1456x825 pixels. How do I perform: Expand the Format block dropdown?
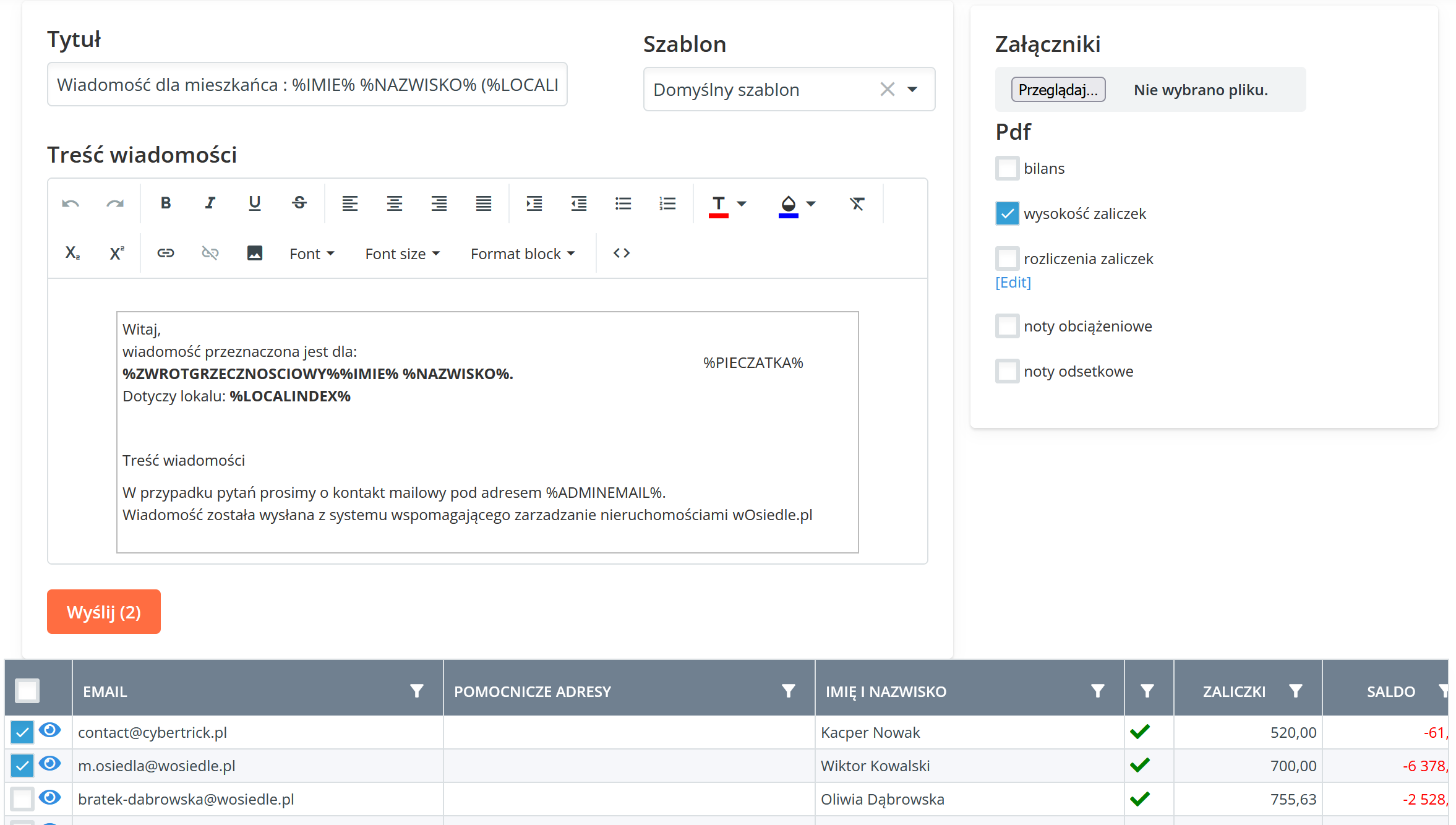[523, 254]
